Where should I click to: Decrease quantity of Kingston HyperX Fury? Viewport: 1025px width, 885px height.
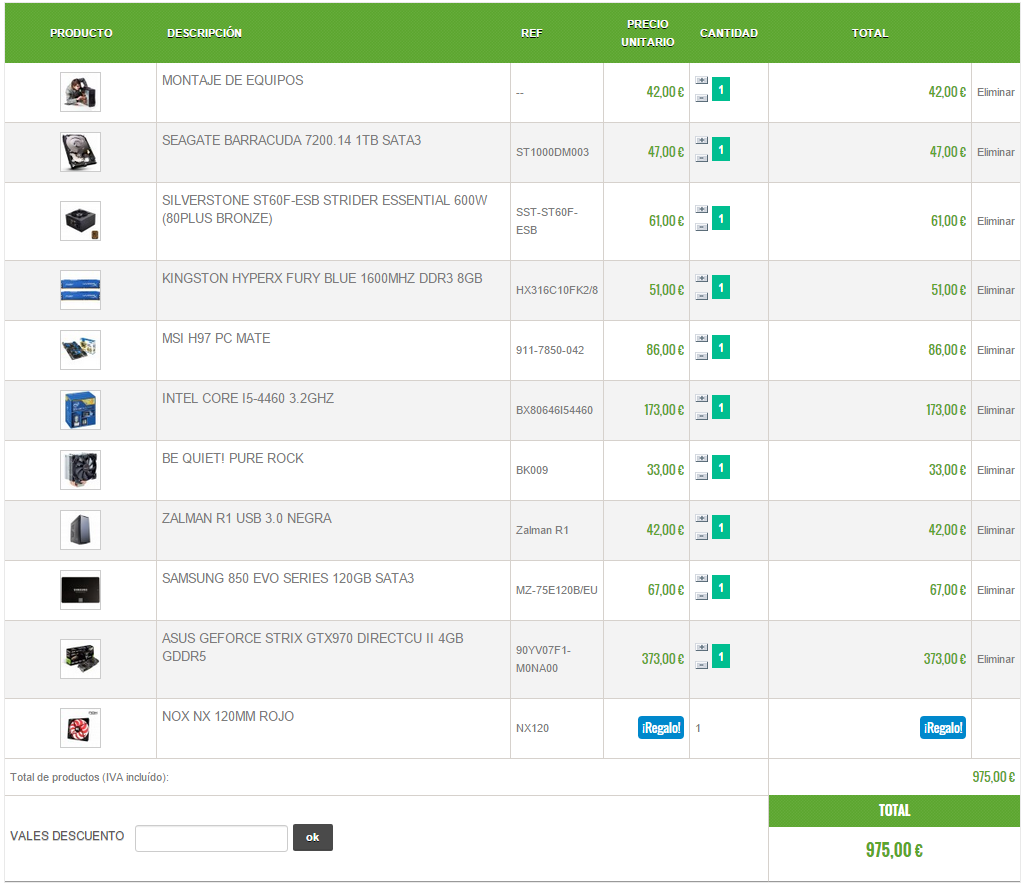tap(701, 296)
